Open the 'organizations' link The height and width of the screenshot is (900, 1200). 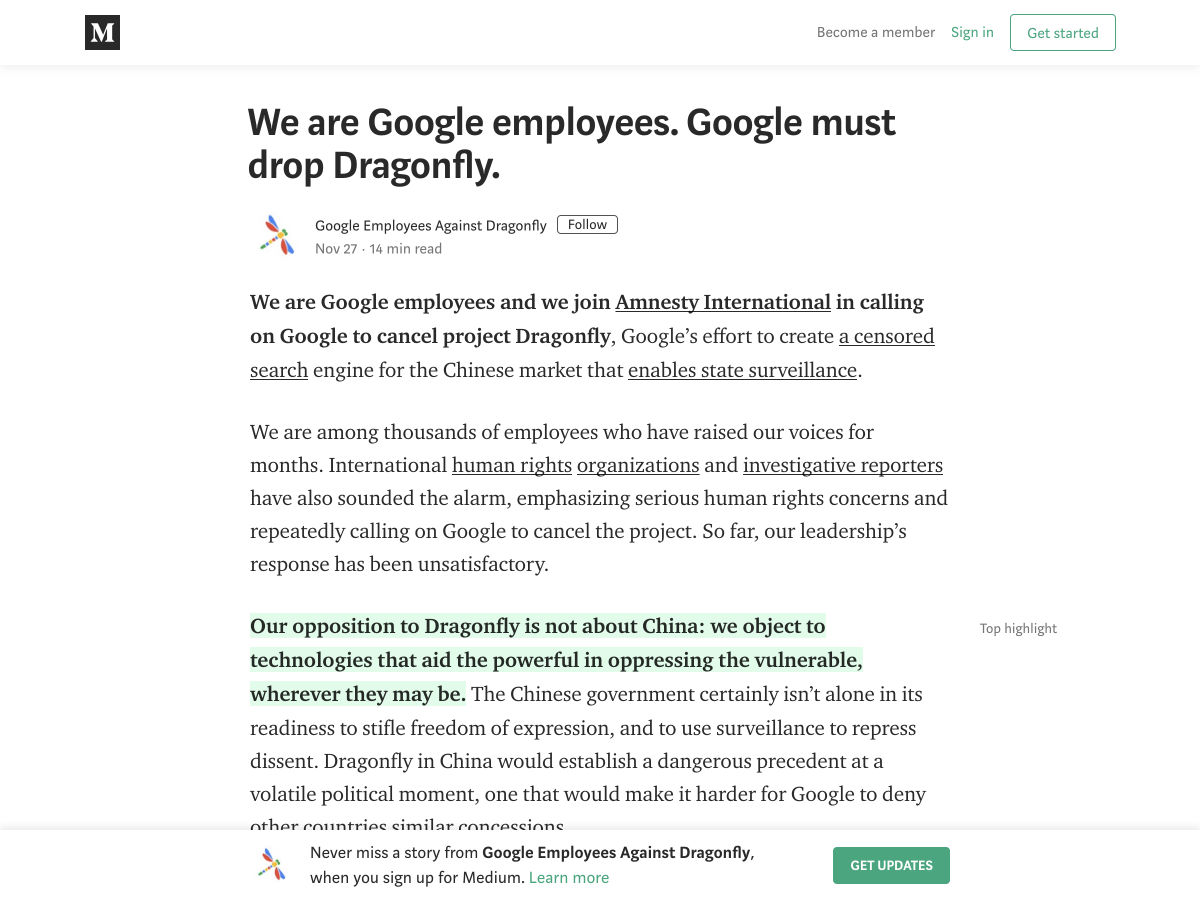[x=638, y=465]
